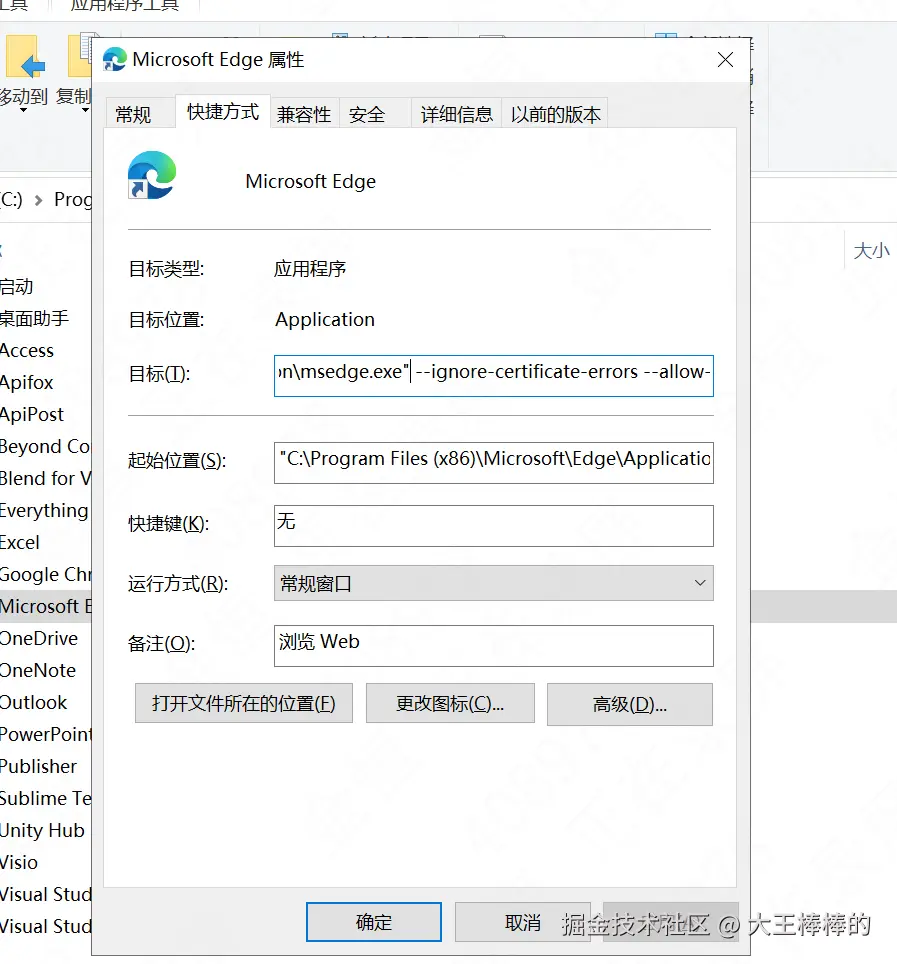This screenshot has height=964, width=897.
Task: Select Access in the Explorer file list
Action: click(x=27, y=350)
